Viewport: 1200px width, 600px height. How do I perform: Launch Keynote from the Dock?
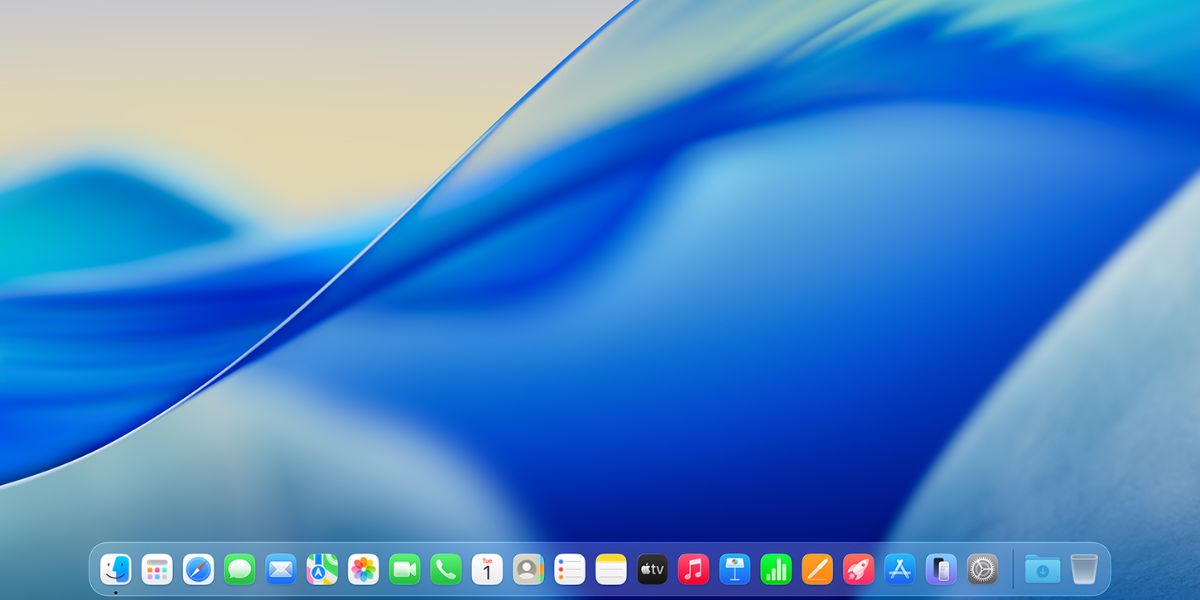[x=735, y=569]
